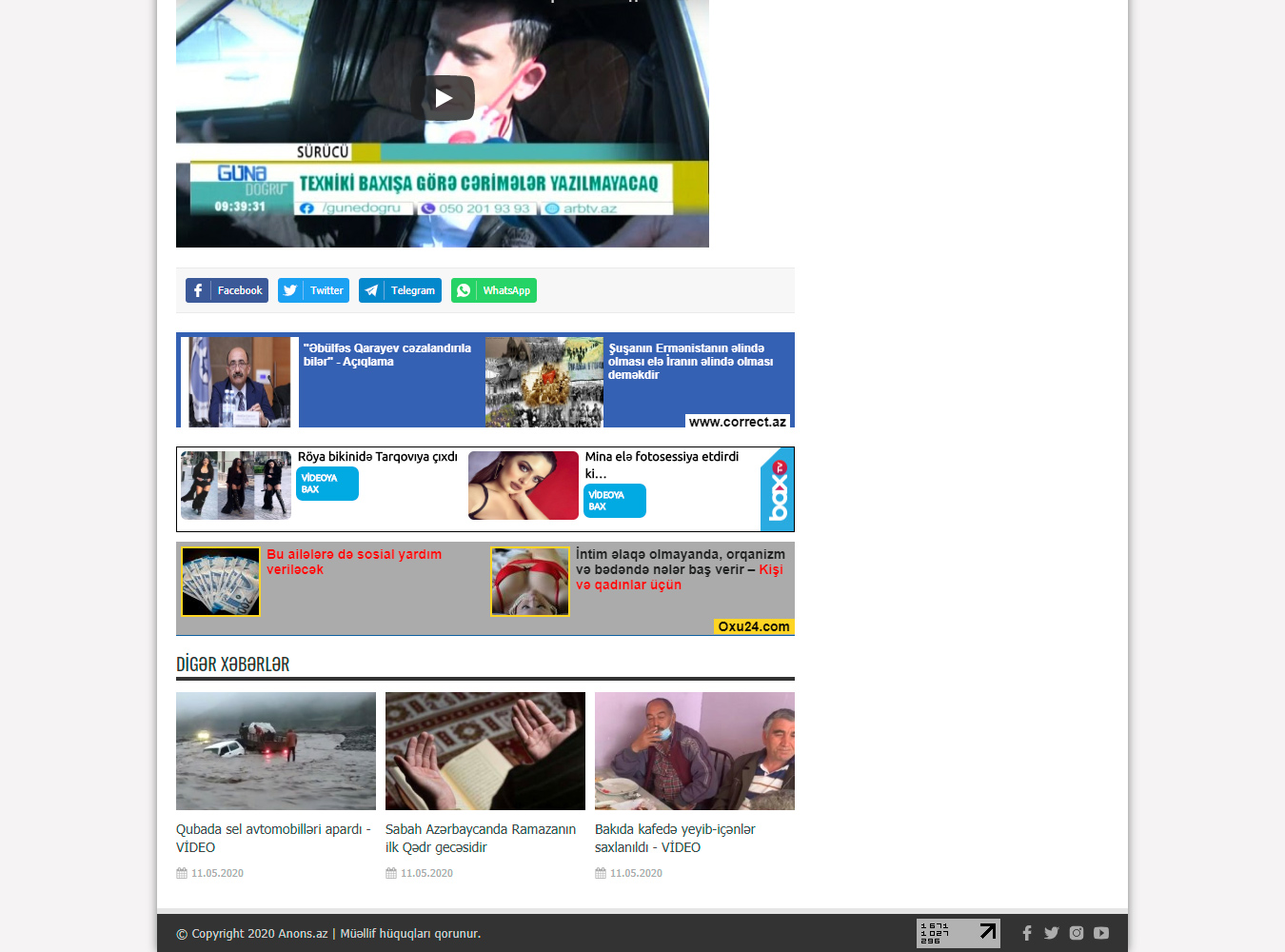This screenshot has width=1285, height=952.
Task: Click the men in cafe thumbnail
Action: (695, 751)
